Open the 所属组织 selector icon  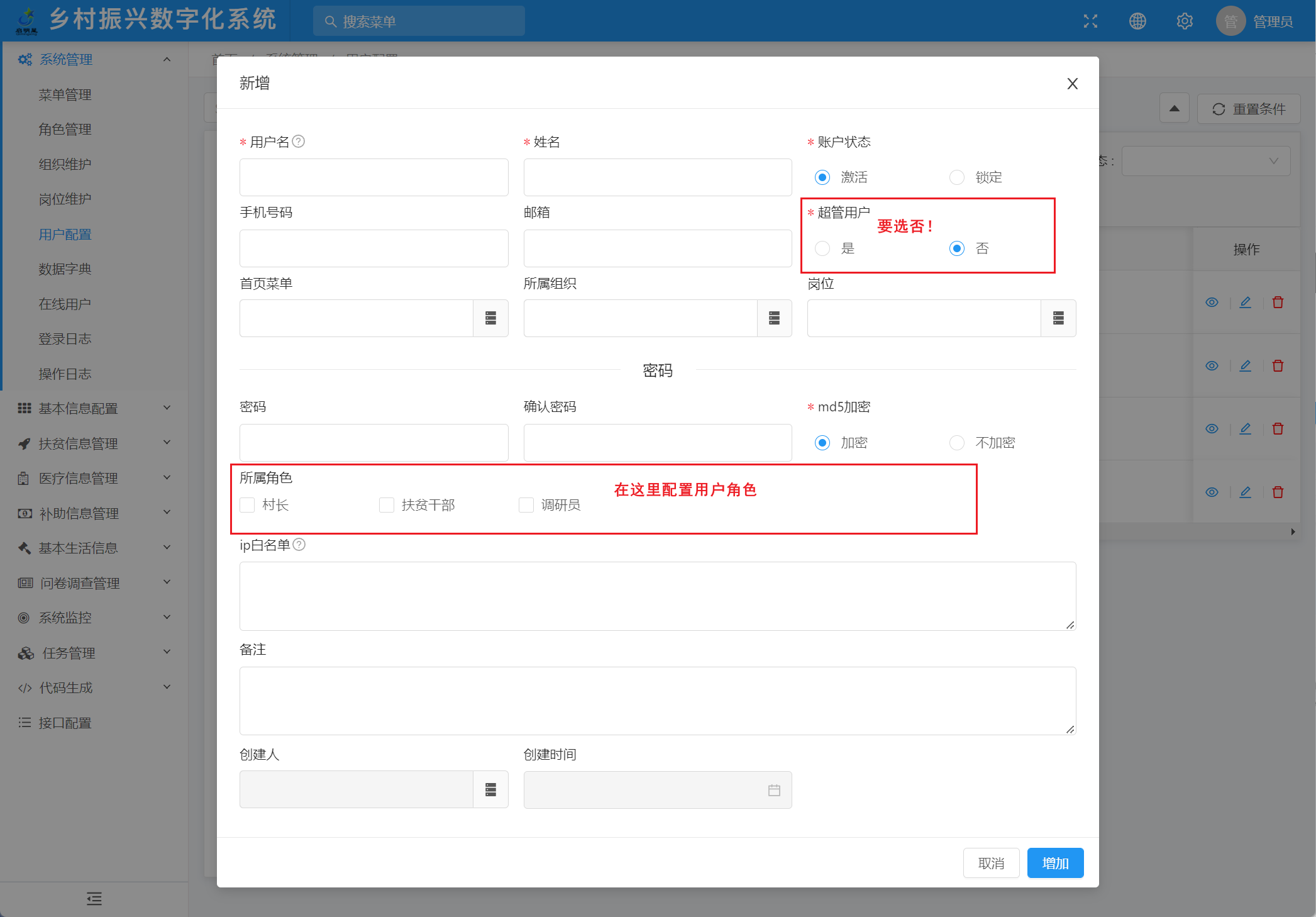point(774,318)
